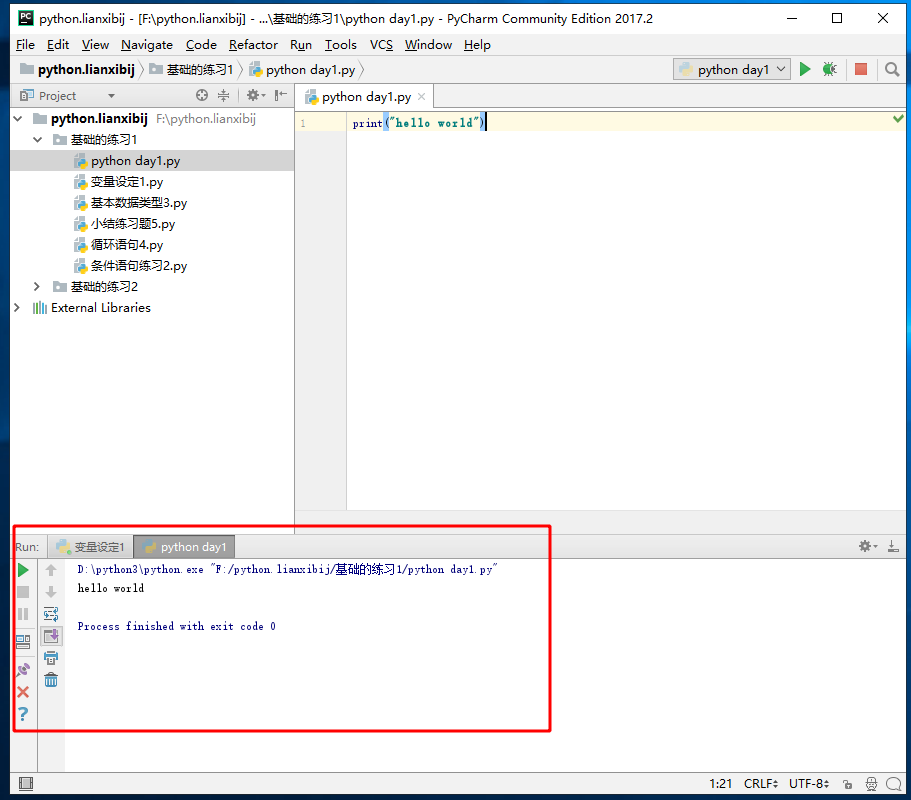Open Run panel gear settings
The height and width of the screenshot is (800, 911).
[x=867, y=546]
